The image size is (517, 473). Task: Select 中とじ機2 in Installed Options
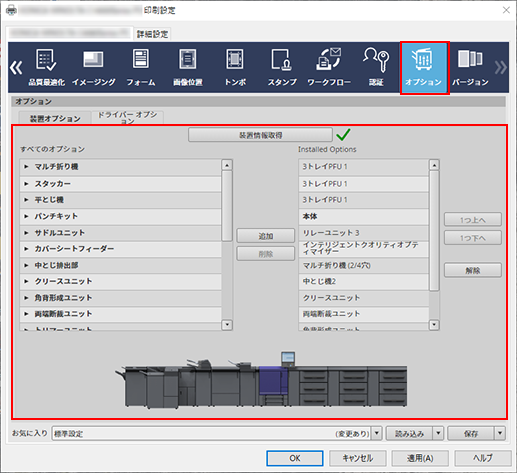pos(363,281)
